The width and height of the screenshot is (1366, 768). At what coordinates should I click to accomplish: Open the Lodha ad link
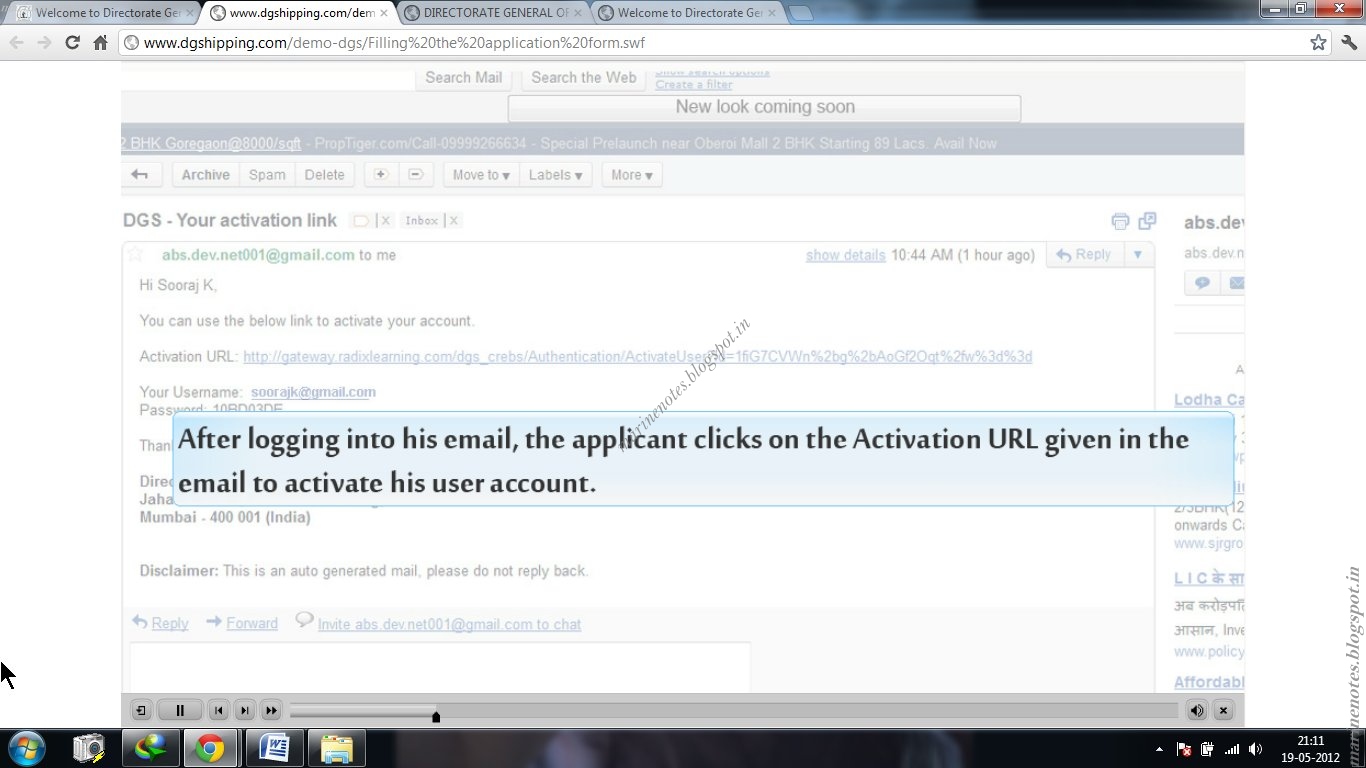(x=1209, y=400)
